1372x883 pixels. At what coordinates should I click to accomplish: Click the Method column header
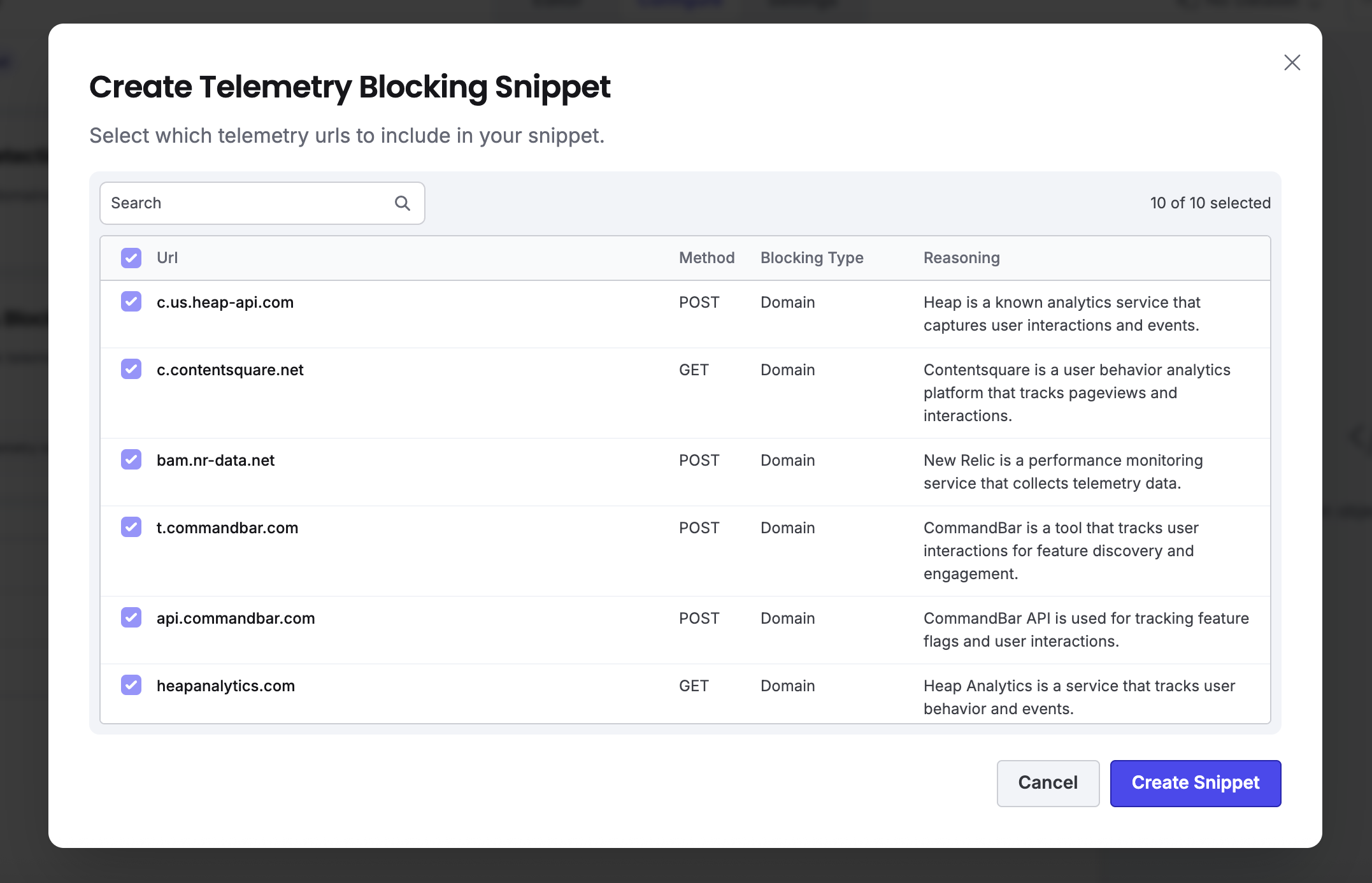coord(706,258)
